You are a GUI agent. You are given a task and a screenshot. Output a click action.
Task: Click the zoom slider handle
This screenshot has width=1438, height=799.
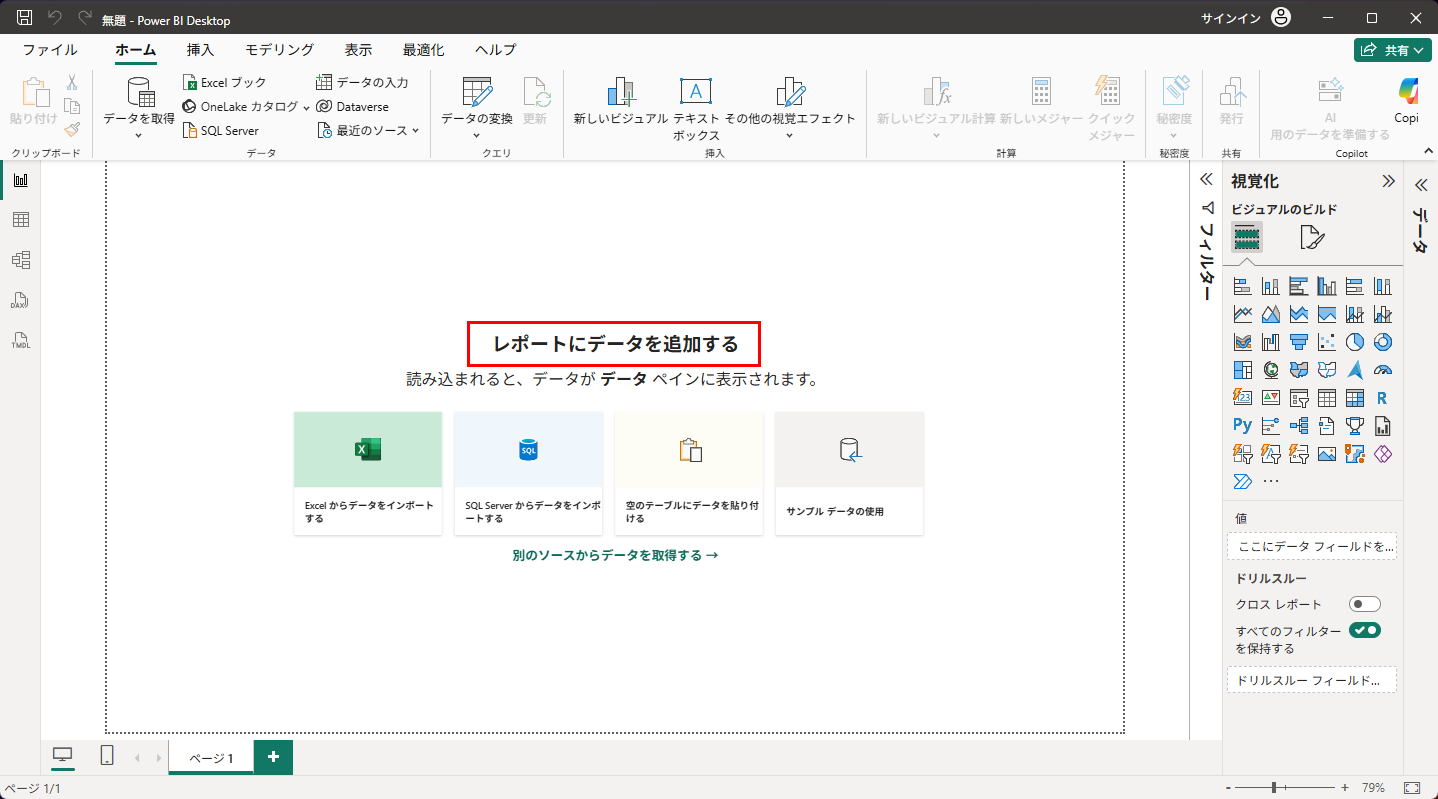[x=1273, y=788]
